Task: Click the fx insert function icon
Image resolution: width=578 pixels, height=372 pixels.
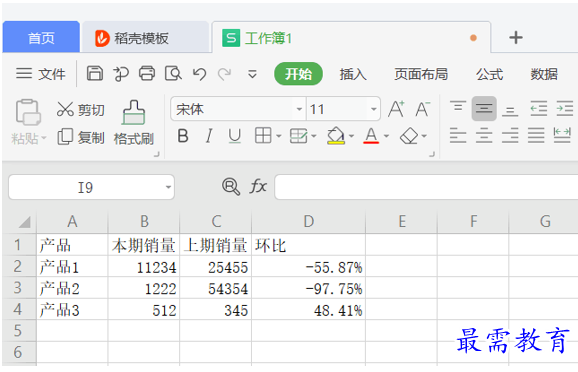Action: click(x=258, y=186)
